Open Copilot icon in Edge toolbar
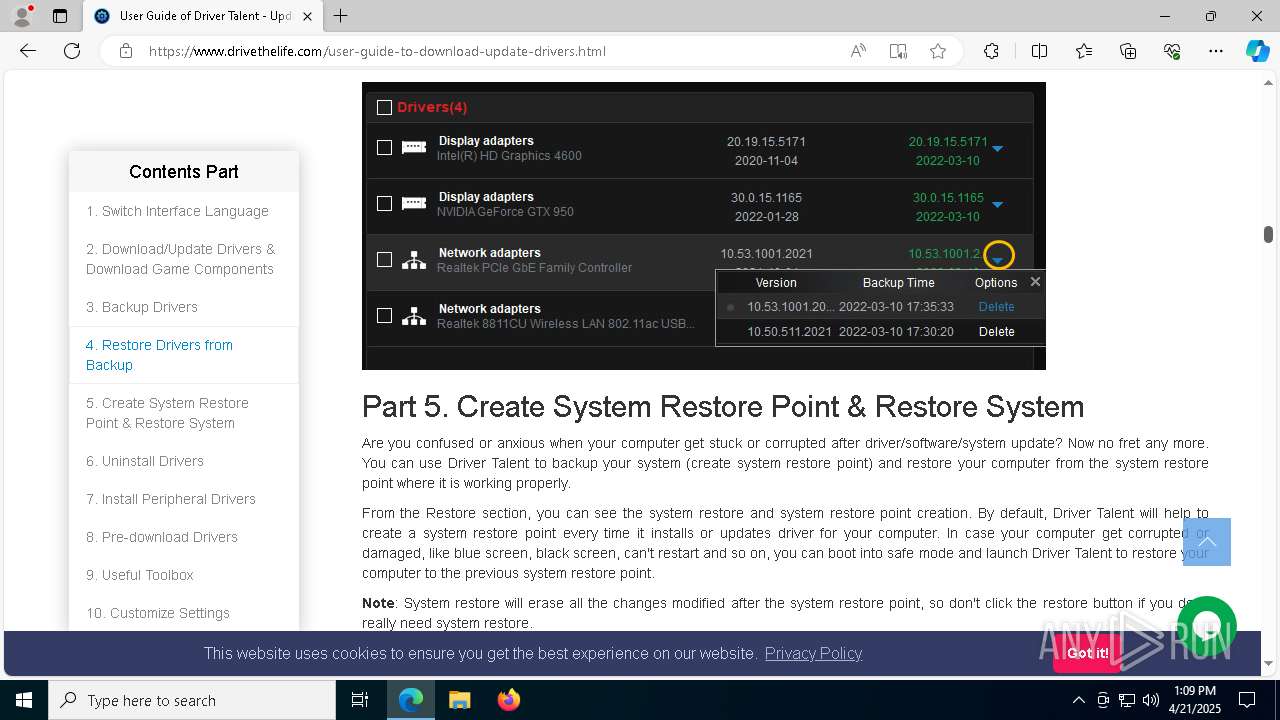 pos(1257,51)
